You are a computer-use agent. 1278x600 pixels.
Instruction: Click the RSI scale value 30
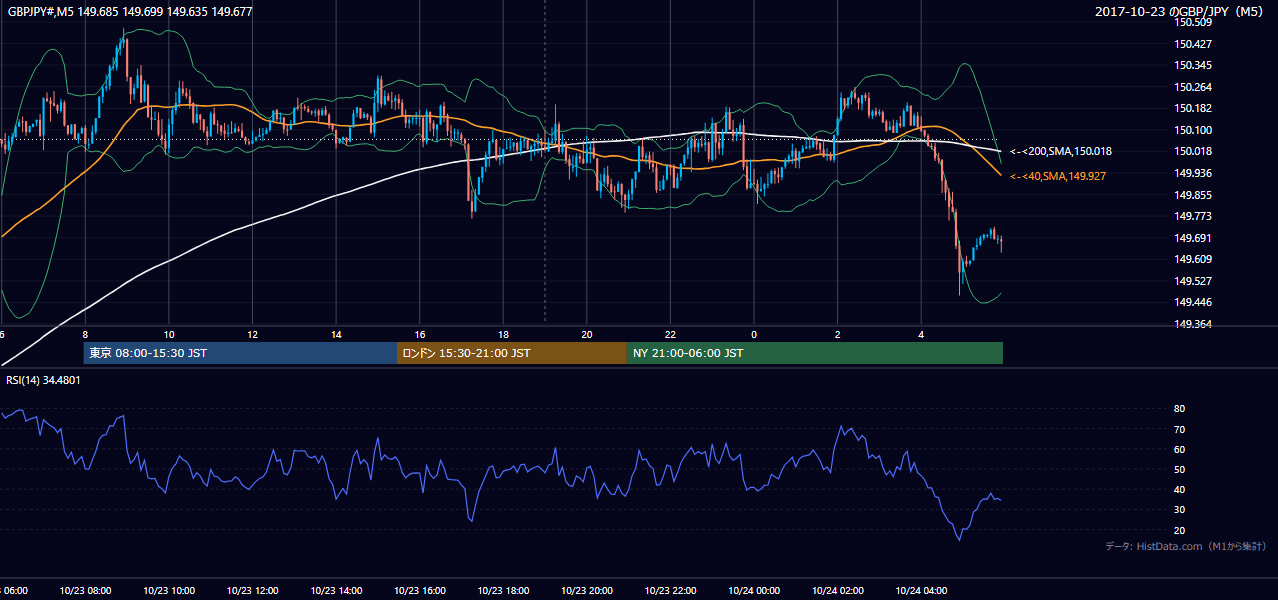pyautogui.click(x=1179, y=510)
